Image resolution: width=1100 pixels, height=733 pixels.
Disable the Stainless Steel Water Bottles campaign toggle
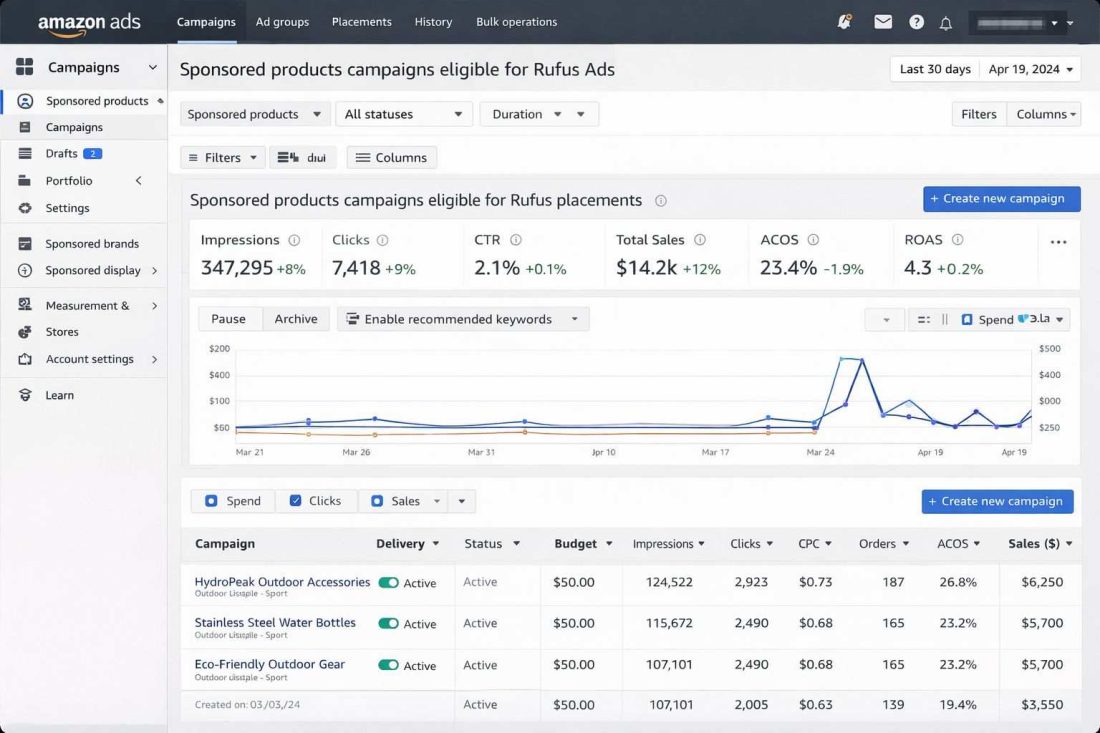tap(388, 624)
